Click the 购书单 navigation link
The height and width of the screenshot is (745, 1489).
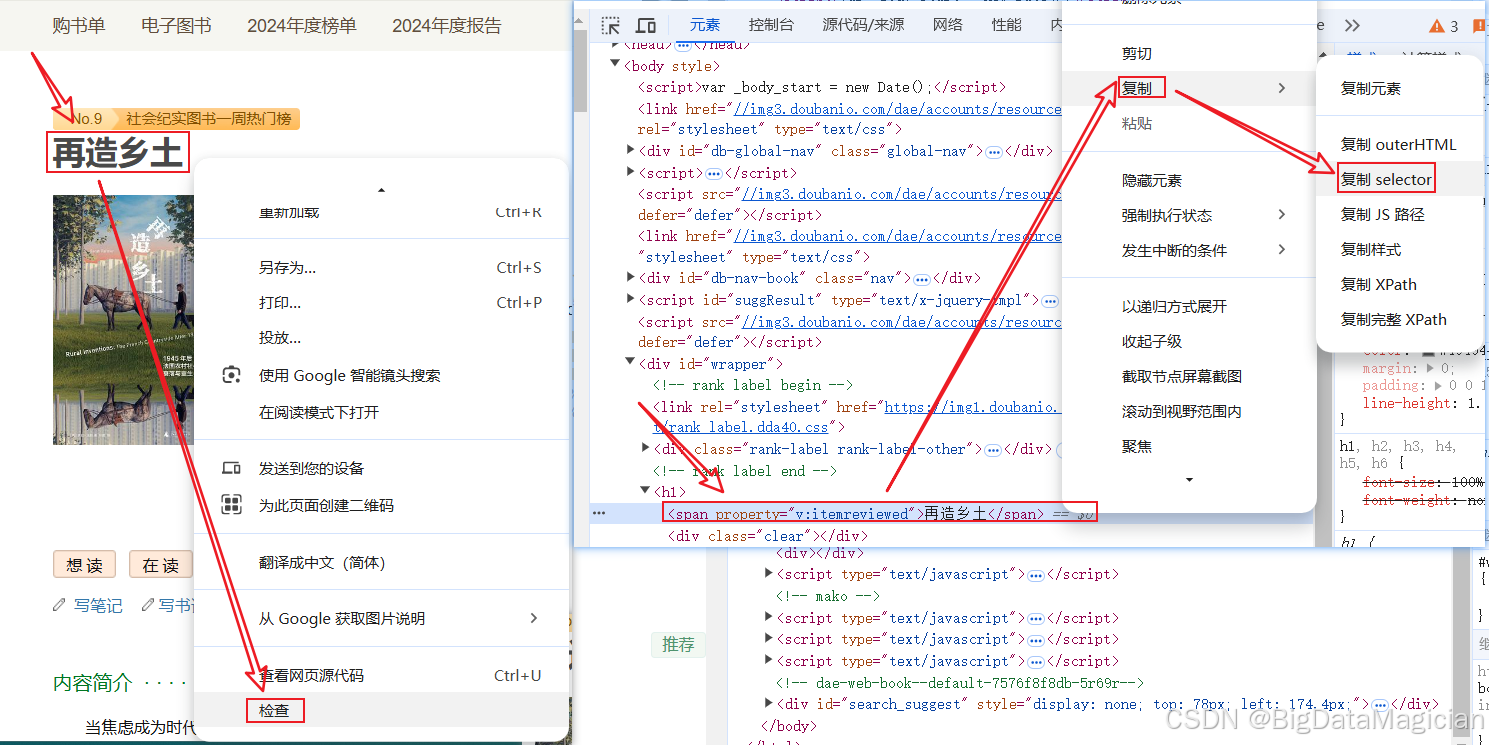pos(79,26)
